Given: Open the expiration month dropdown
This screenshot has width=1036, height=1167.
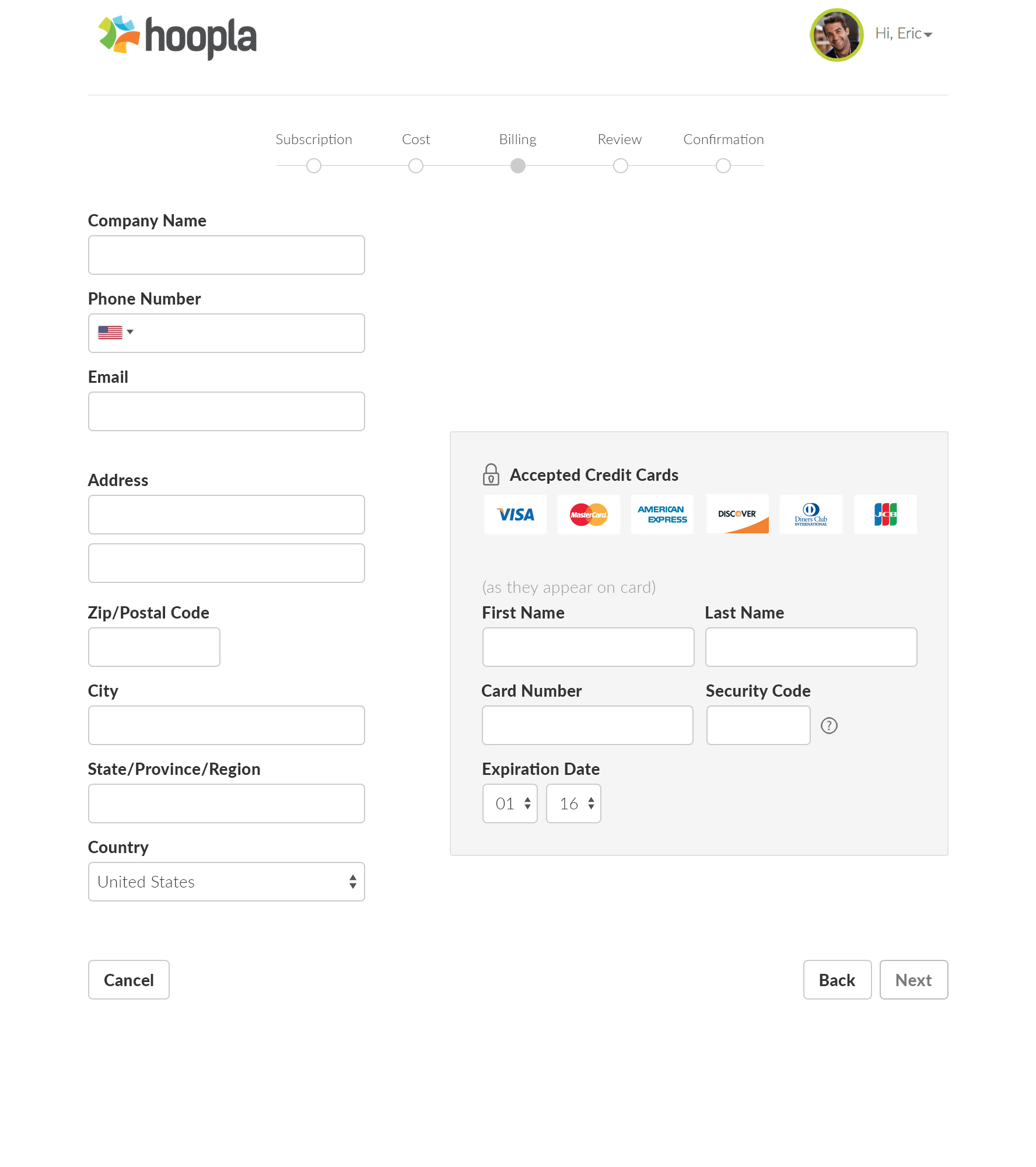Looking at the screenshot, I should click(510, 803).
